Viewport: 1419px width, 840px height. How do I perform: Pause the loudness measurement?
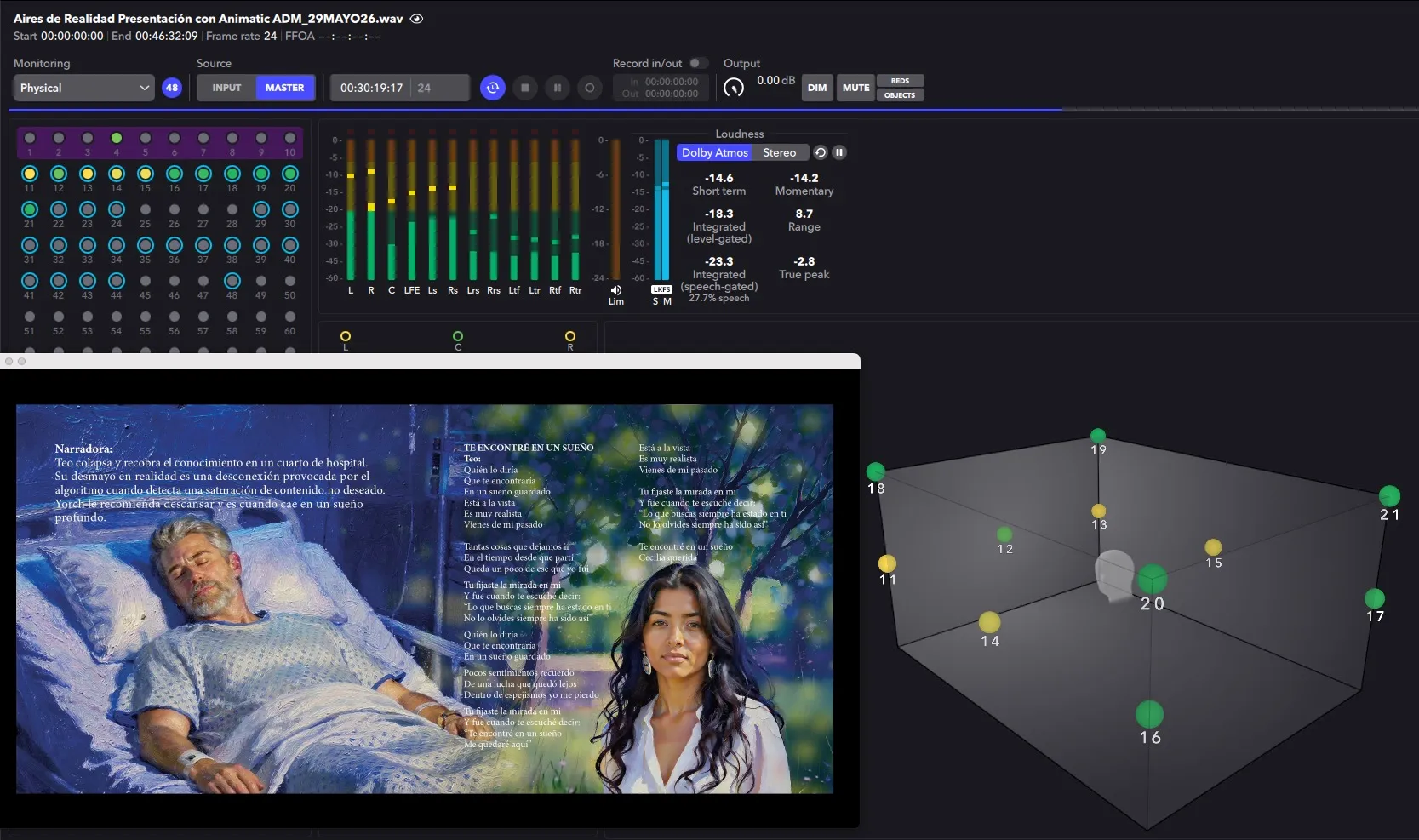coord(839,152)
